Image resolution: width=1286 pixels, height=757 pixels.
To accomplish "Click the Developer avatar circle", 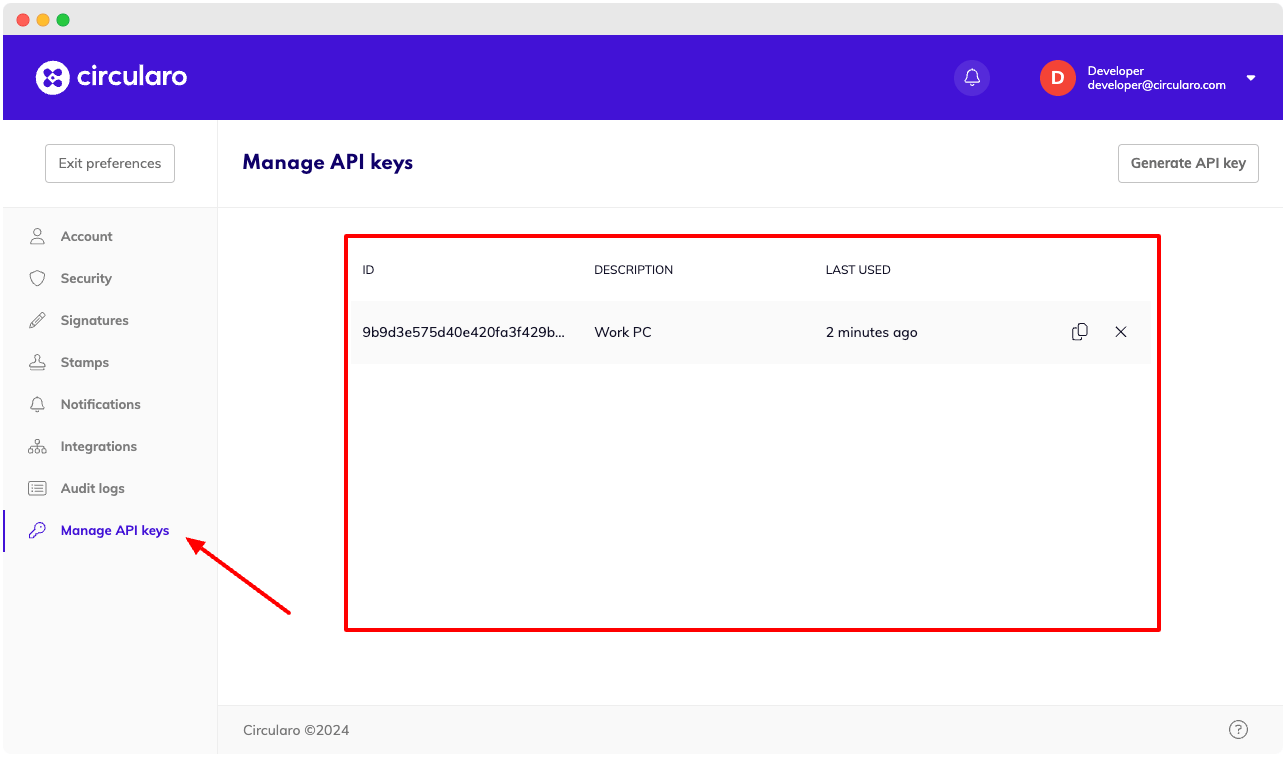I will [x=1057, y=77].
